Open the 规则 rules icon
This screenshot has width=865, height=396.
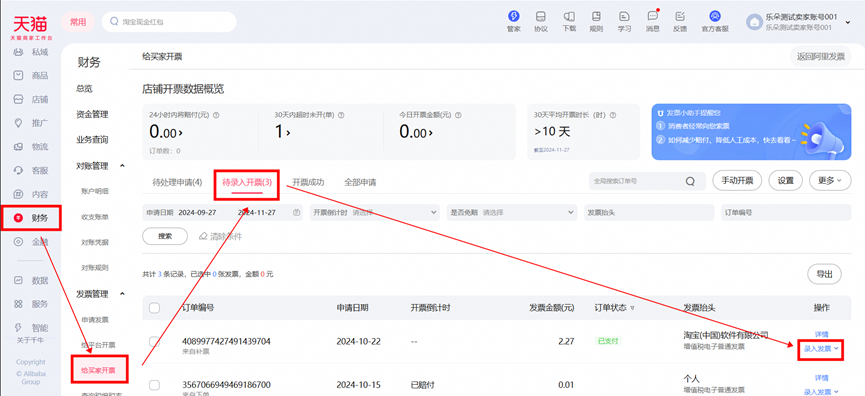[596, 17]
